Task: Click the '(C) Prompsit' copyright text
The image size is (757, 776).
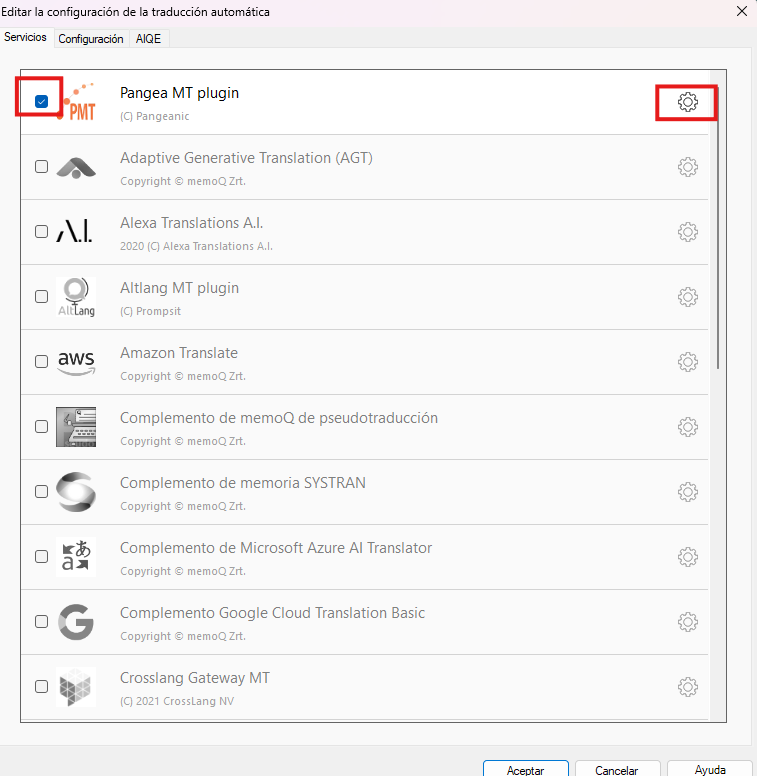Action: [150, 311]
